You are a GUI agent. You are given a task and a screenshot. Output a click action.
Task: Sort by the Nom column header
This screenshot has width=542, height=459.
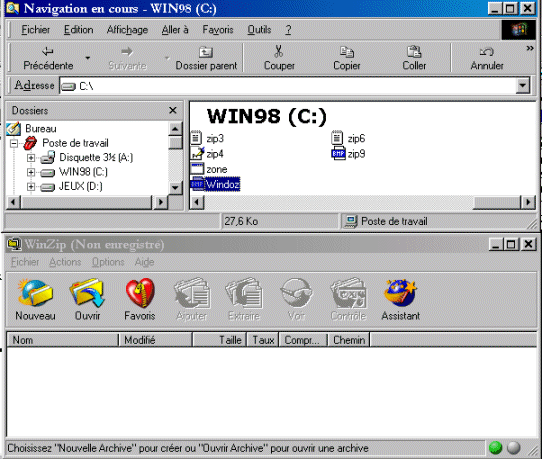coord(63,340)
